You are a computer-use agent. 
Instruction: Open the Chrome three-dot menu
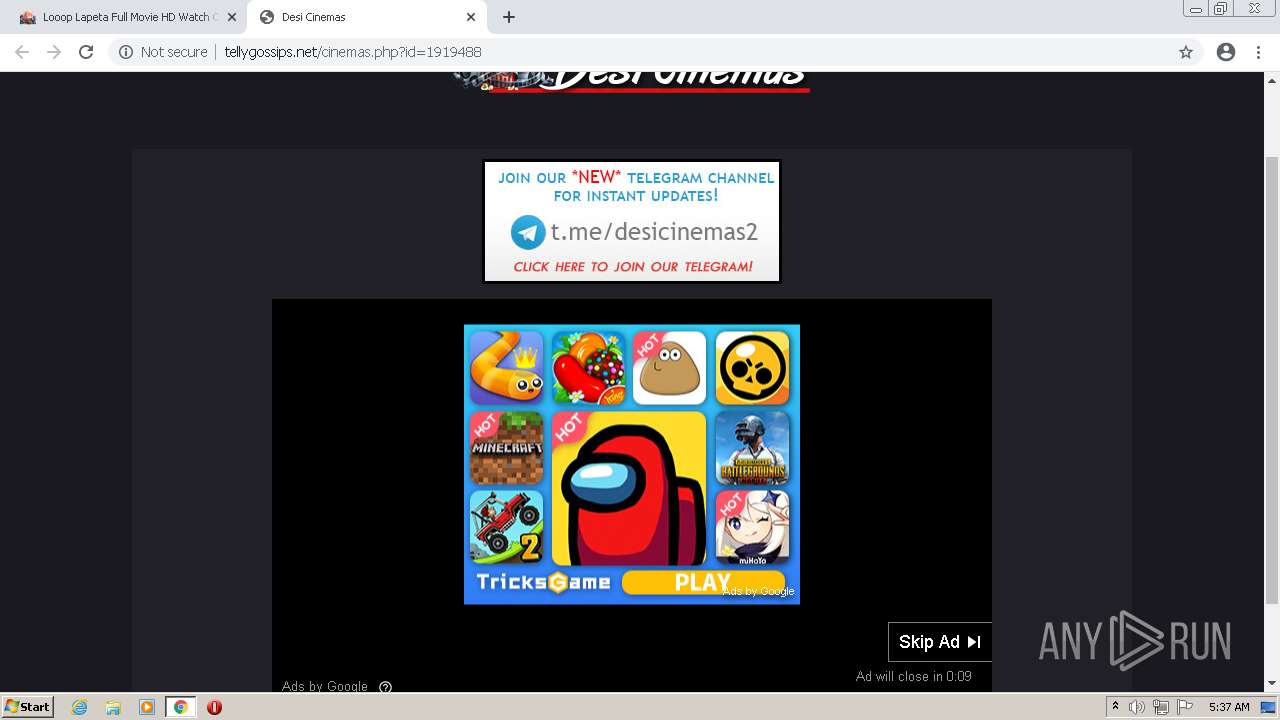[1258, 52]
